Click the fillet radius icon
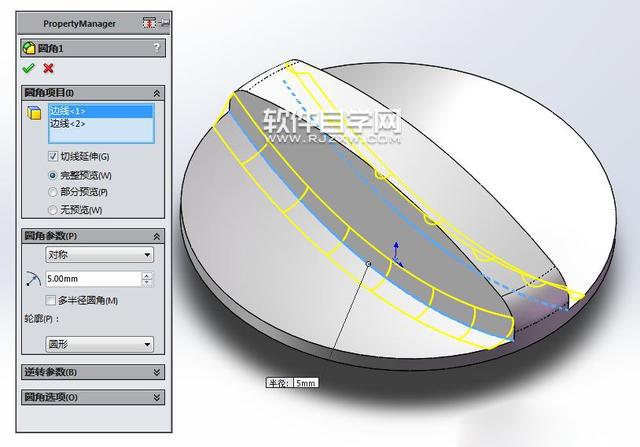This screenshot has width=640, height=447. pyautogui.click(x=33, y=278)
